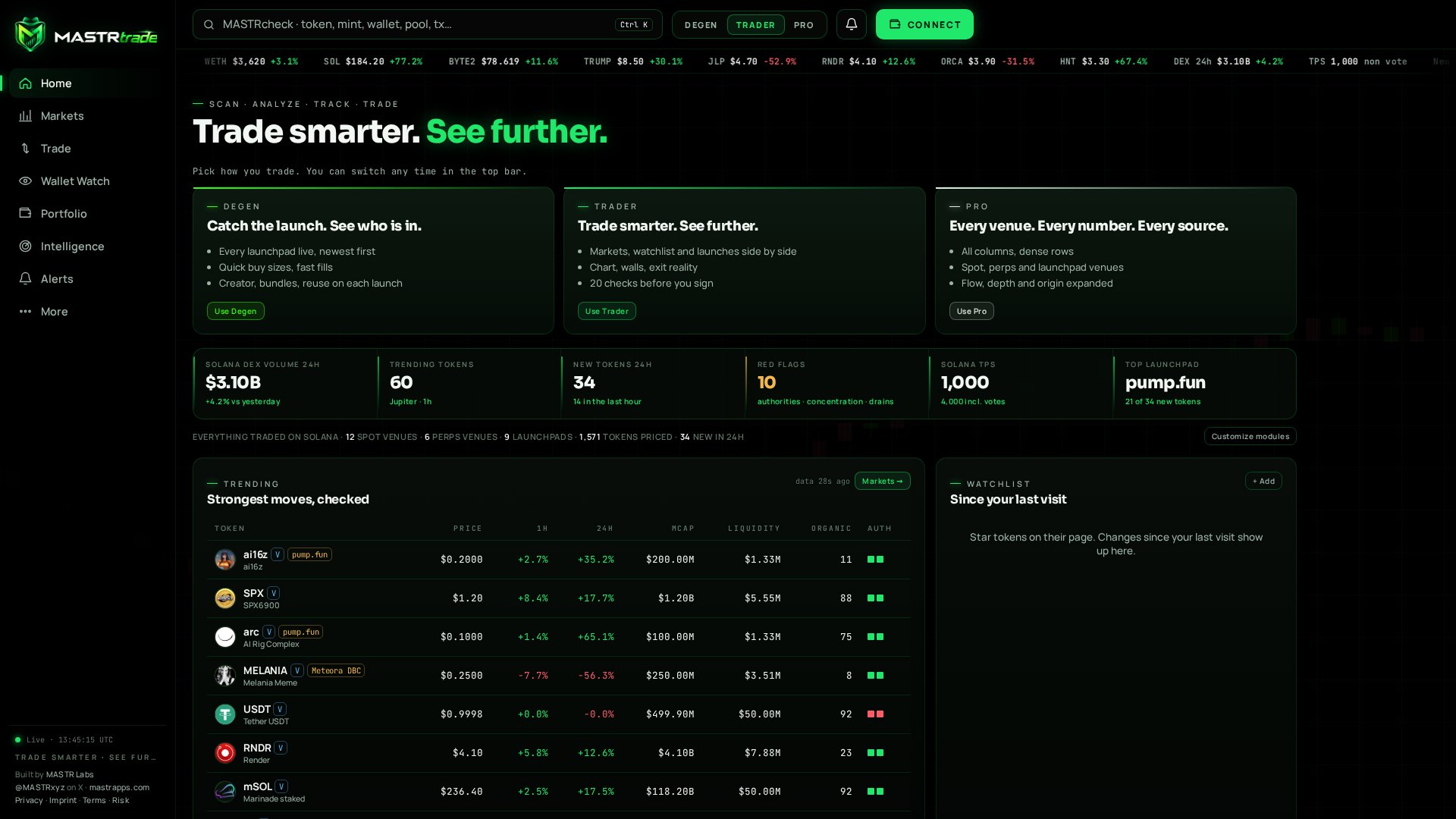Image resolution: width=1456 pixels, height=819 pixels.
Task: Click the Use Pro button
Action: tap(971, 311)
